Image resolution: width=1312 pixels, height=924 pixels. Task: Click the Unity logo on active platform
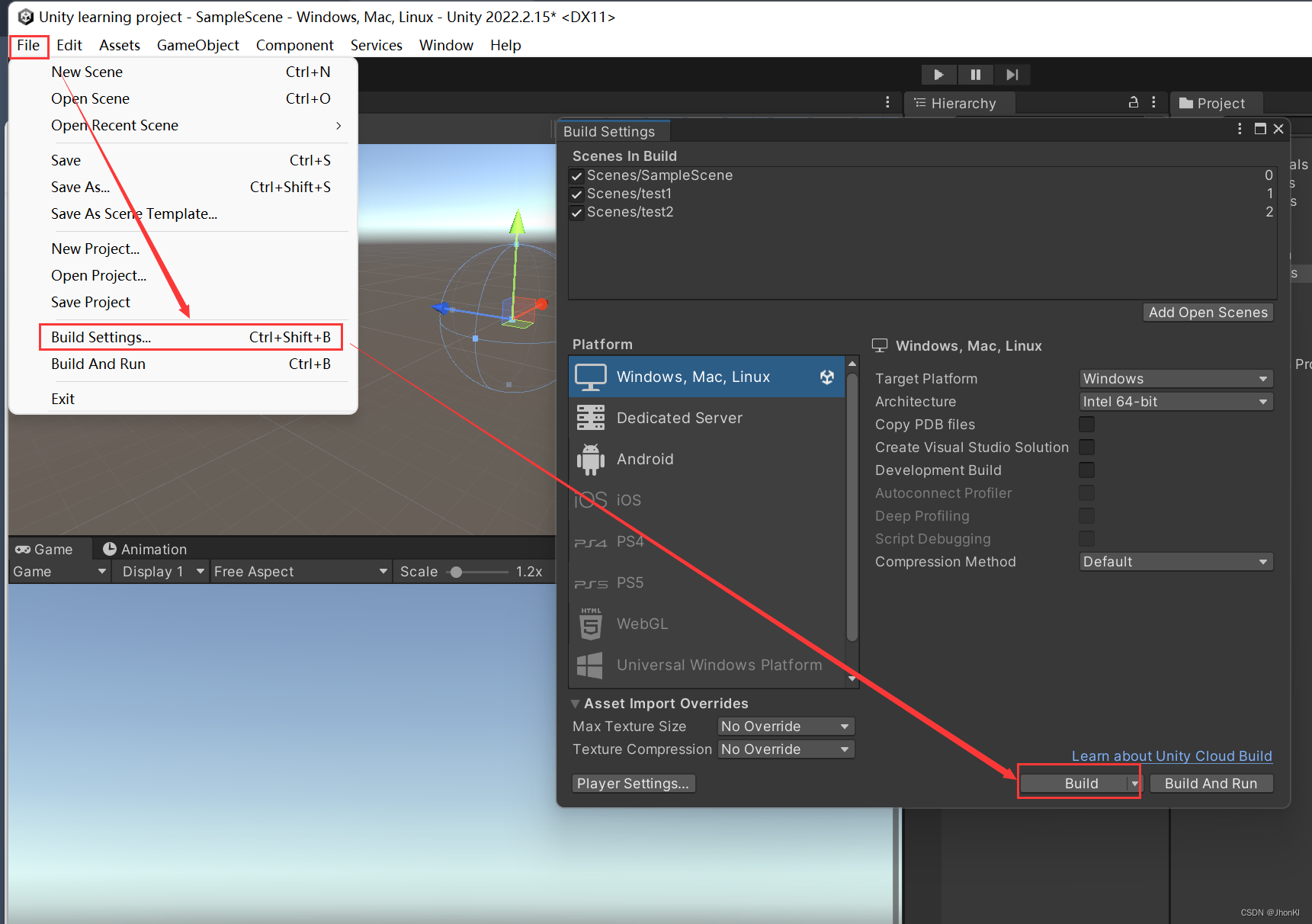[x=827, y=377]
